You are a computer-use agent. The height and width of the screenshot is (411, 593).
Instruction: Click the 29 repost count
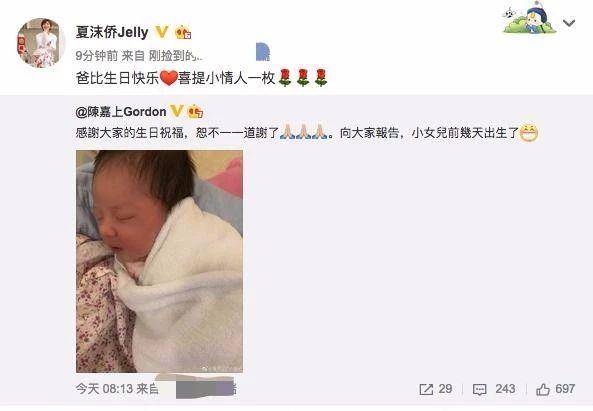click(x=445, y=389)
